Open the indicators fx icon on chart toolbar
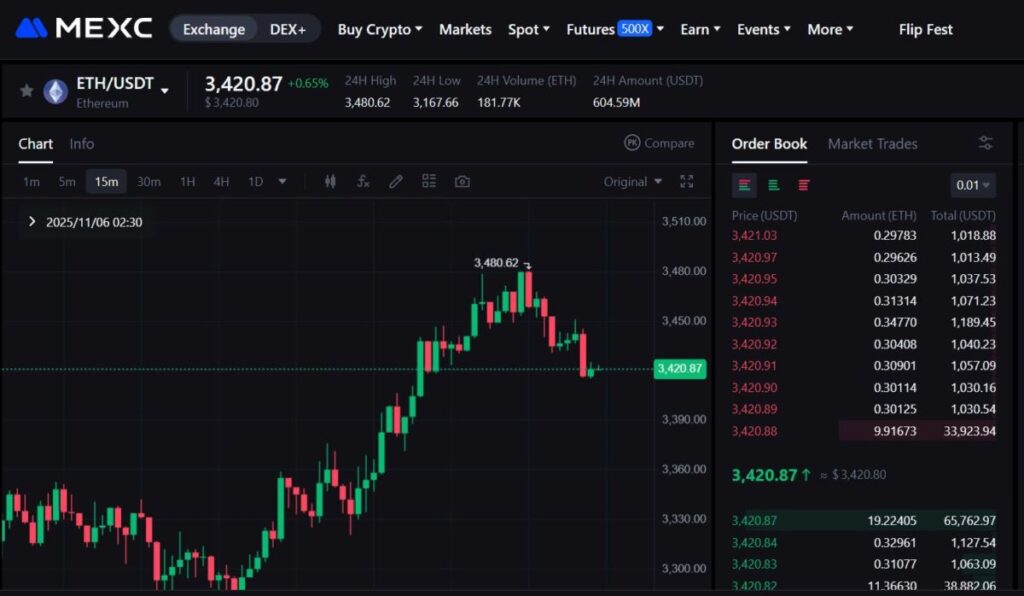1024x596 pixels. point(363,181)
